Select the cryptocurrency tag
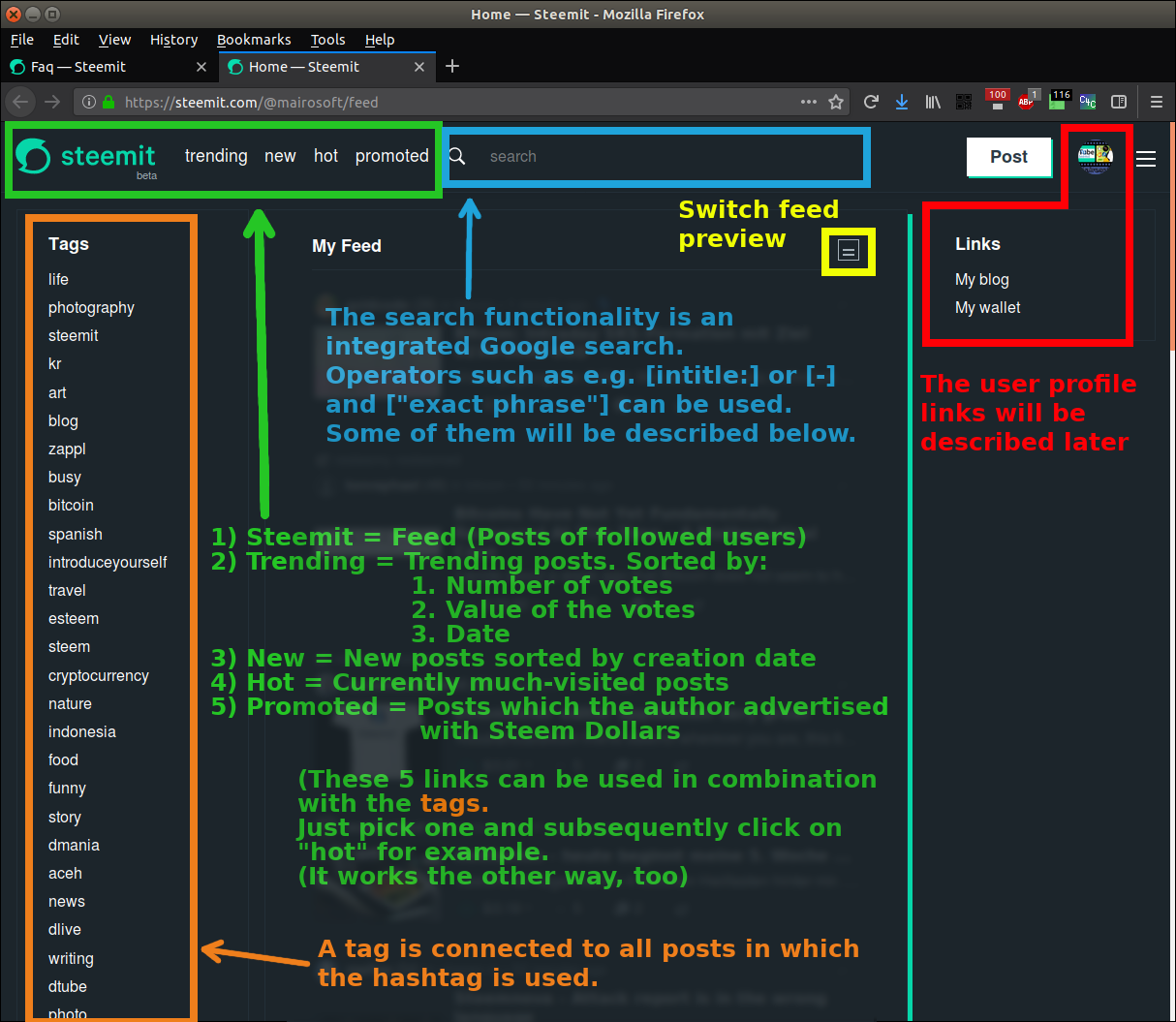 pyautogui.click(x=99, y=675)
